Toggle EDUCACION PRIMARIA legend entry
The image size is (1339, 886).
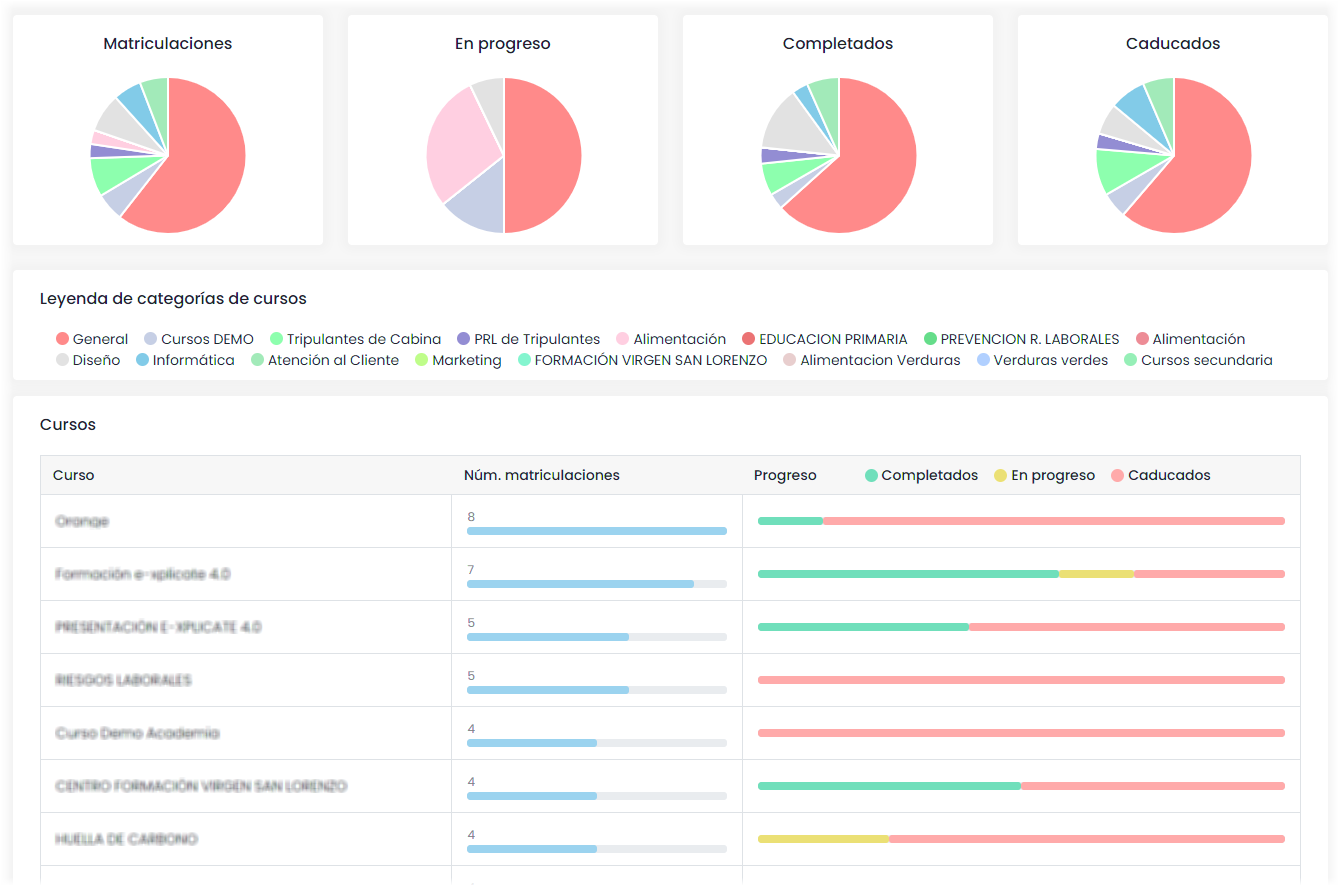[x=825, y=339]
